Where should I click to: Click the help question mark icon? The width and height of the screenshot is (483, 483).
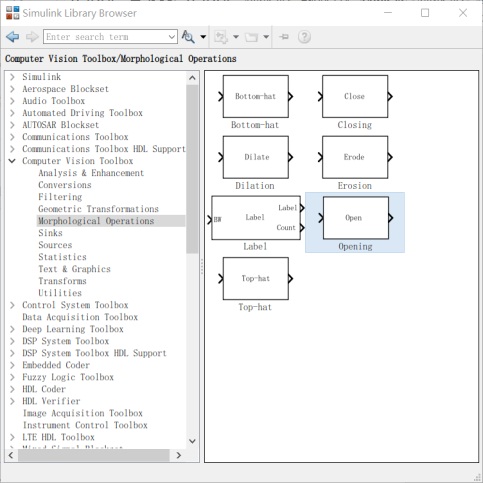(x=304, y=37)
